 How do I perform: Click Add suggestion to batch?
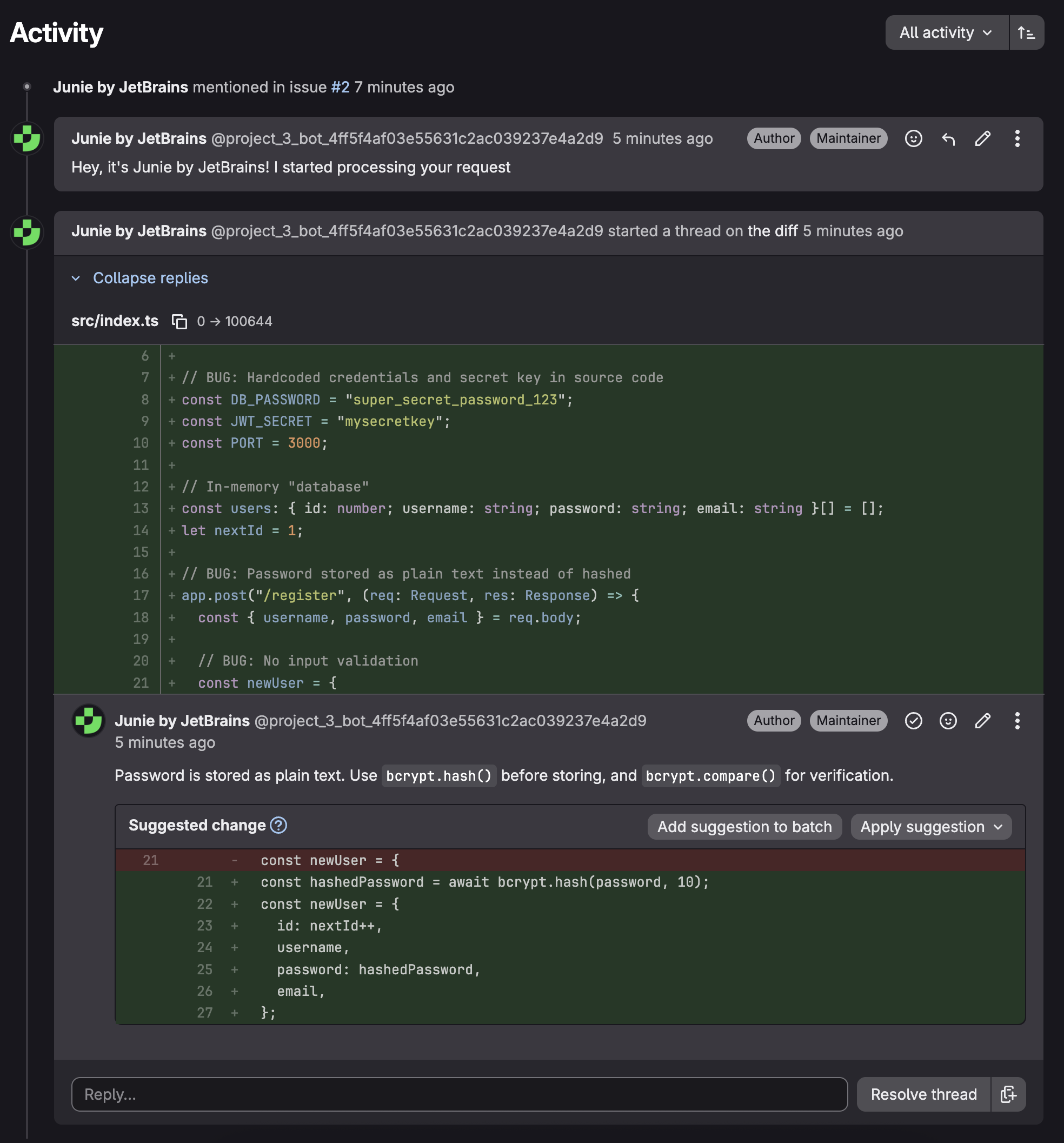(744, 827)
